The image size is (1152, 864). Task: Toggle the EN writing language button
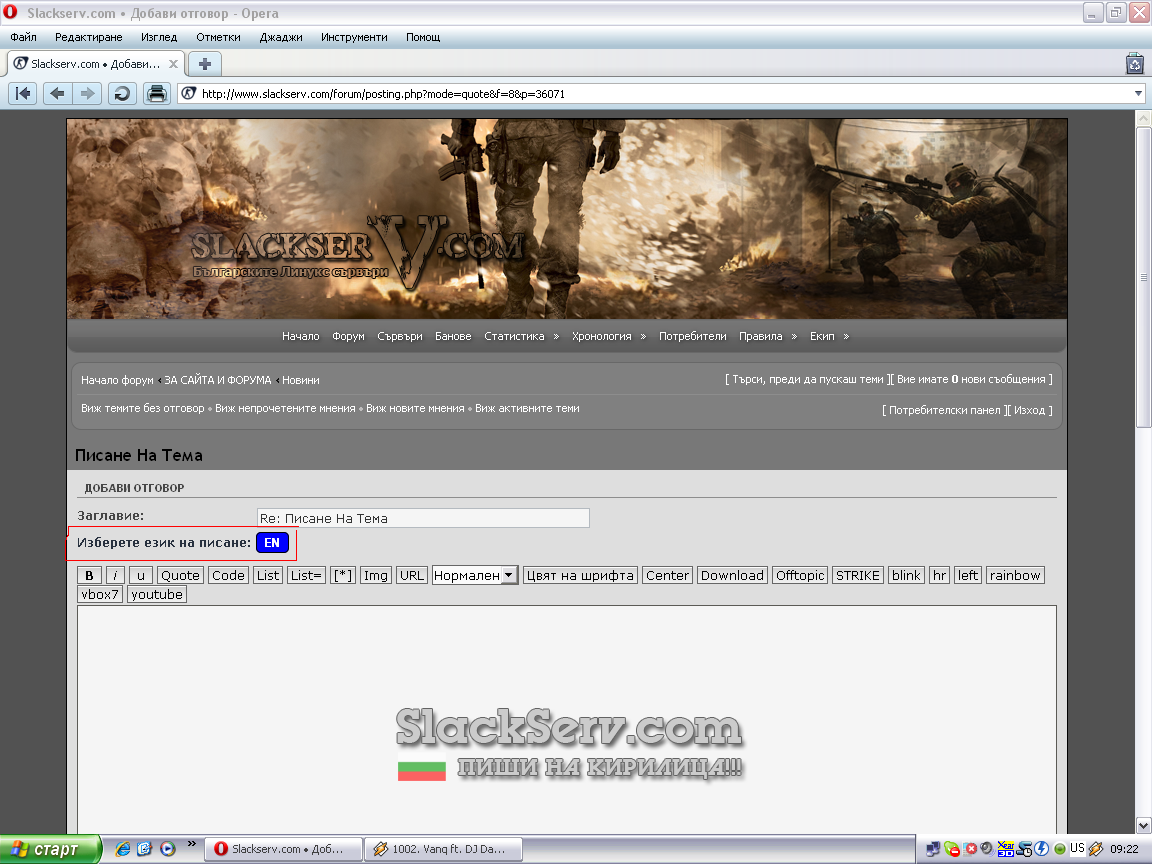pyautogui.click(x=272, y=543)
